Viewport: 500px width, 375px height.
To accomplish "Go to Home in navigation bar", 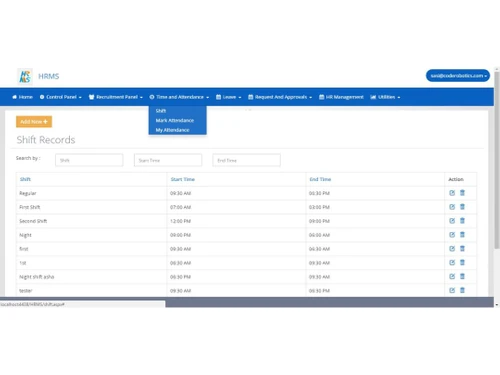I will click(x=22, y=97).
